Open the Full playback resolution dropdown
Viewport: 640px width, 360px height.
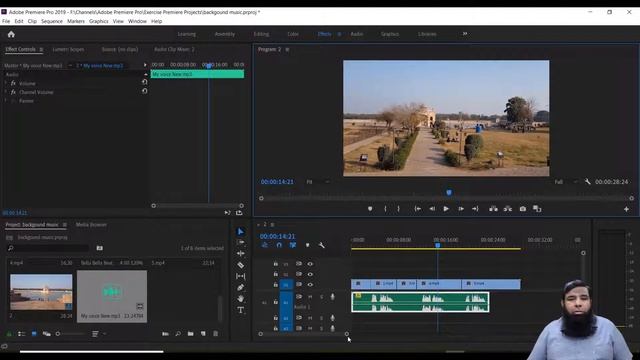click(x=566, y=182)
